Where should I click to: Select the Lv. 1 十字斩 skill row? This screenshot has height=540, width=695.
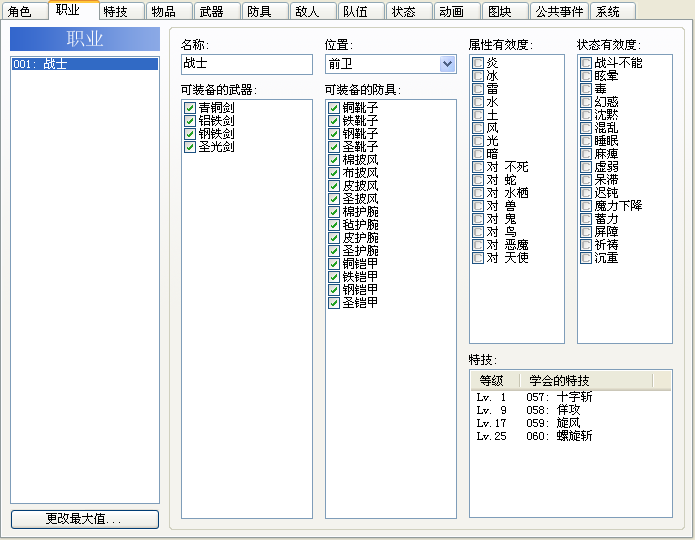tap(570, 397)
